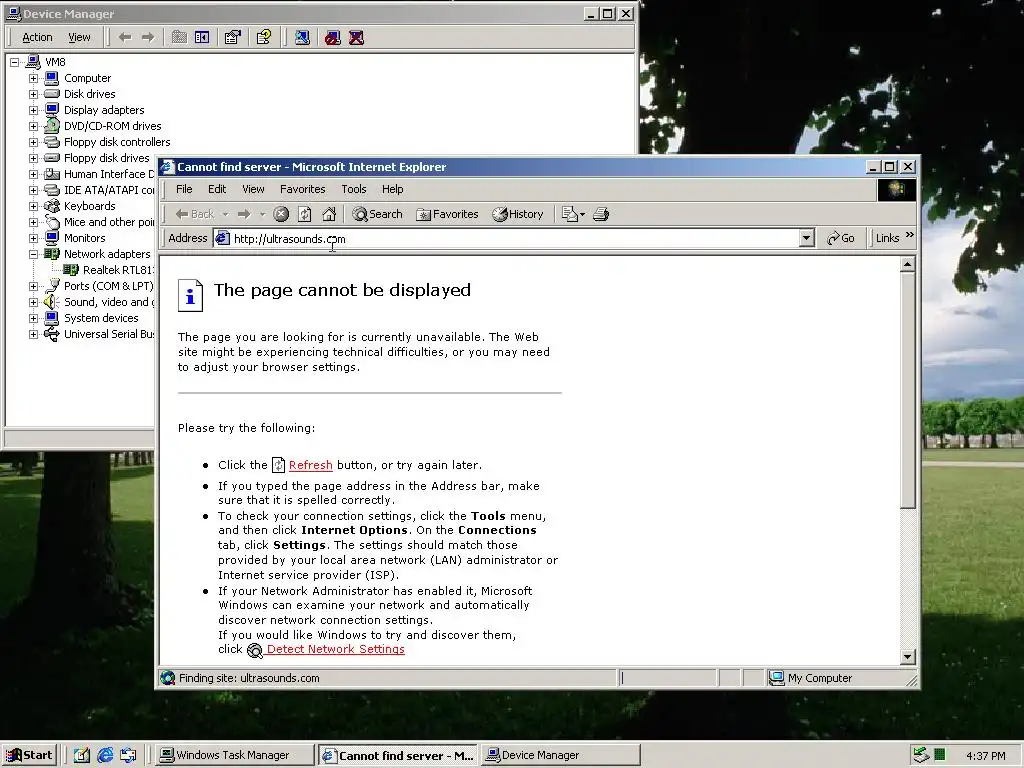Switch to Windows Task Manager taskbar button
The image size is (1024, 768).
pos(234,755)
